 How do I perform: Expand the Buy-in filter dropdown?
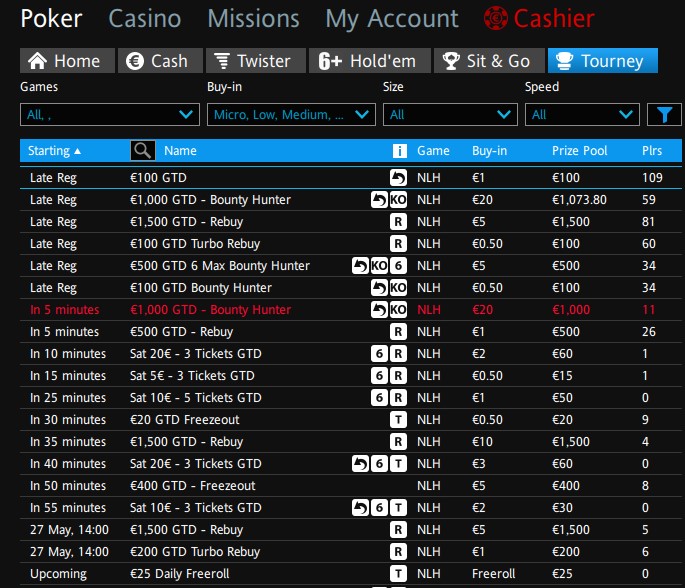click(x=291, y=114)
